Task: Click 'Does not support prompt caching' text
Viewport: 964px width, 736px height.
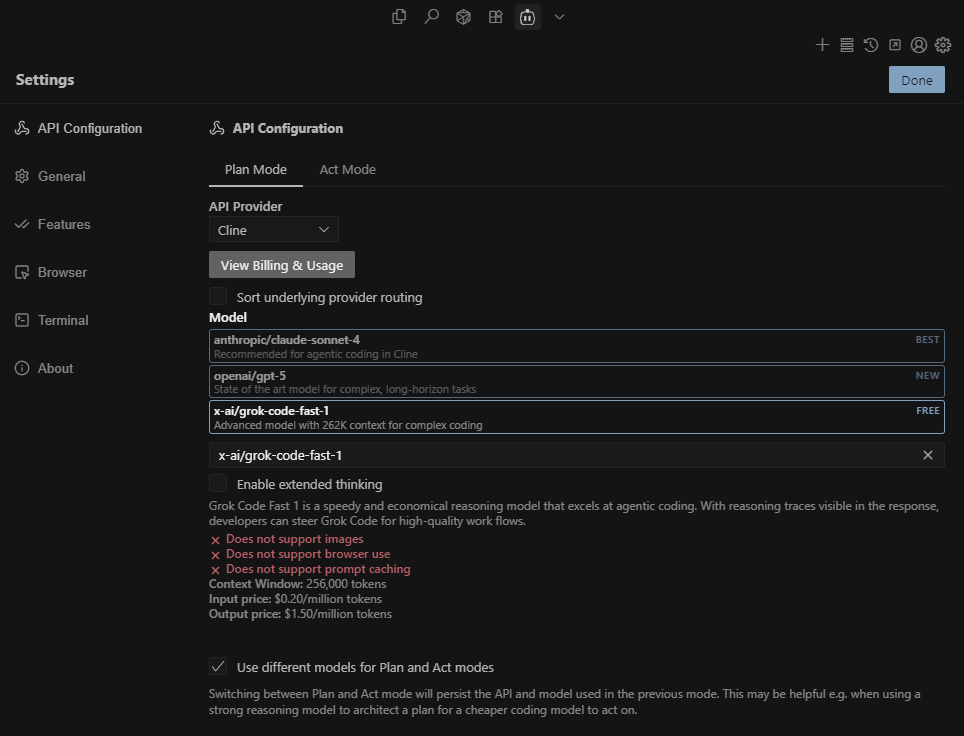Action: click(318, 569)
